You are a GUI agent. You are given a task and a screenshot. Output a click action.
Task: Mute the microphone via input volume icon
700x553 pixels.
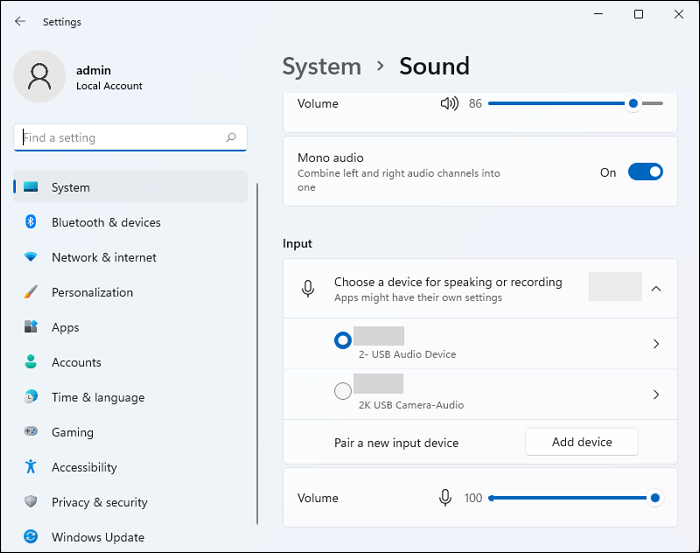[x=446, y=497]
